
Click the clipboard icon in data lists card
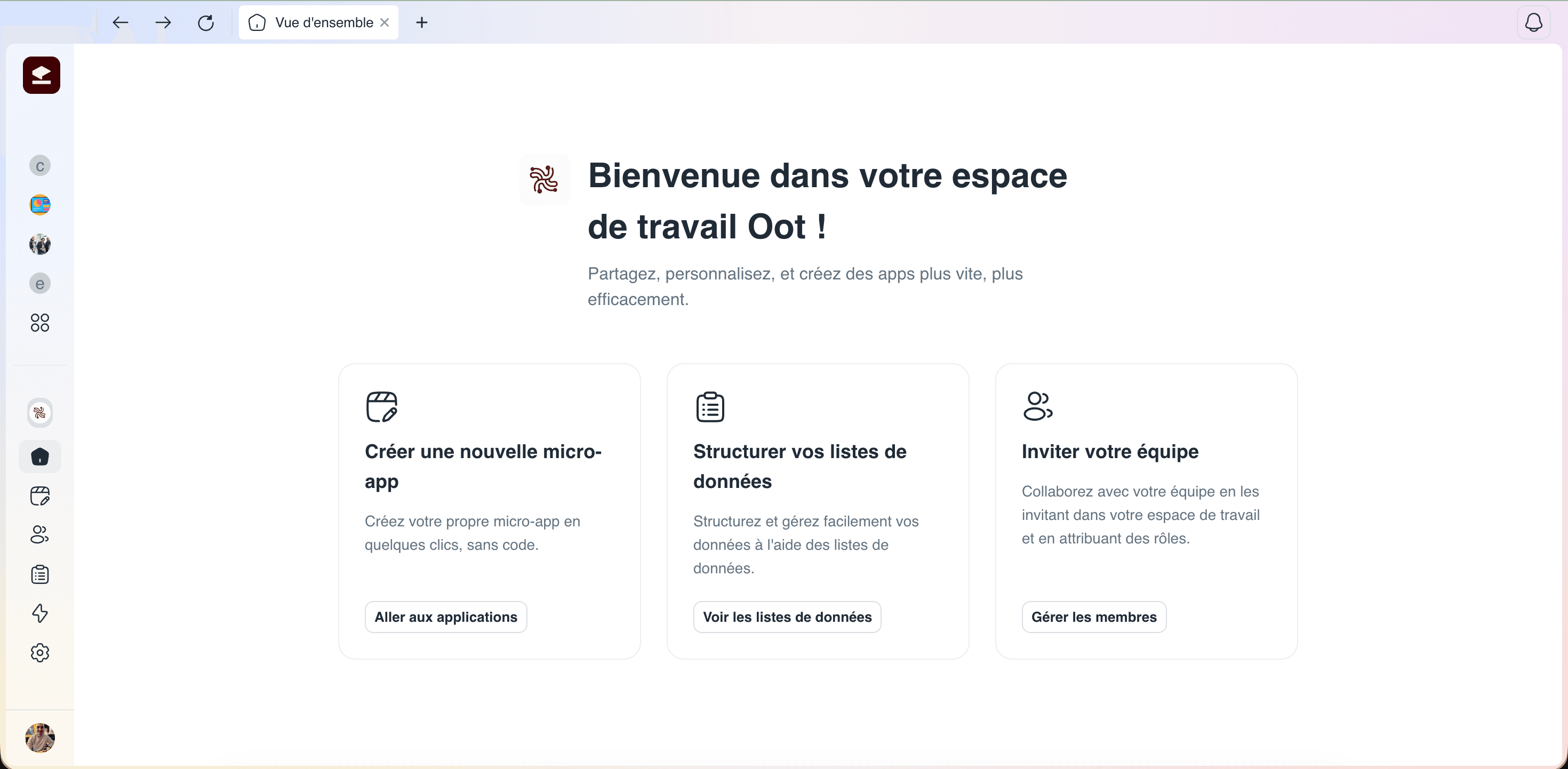pos(710,407)
